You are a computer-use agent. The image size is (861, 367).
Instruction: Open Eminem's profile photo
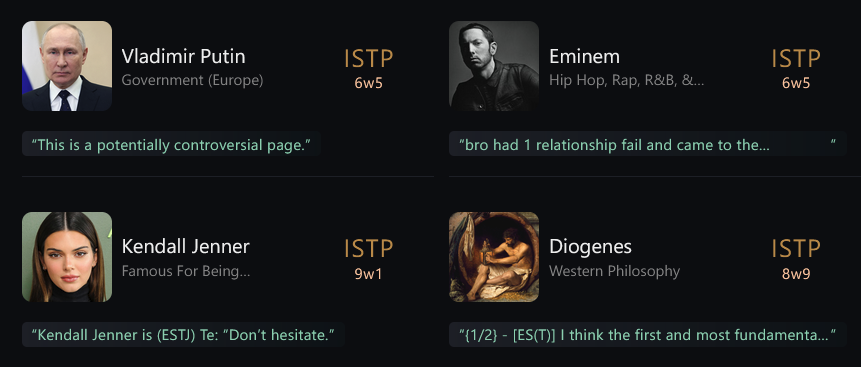click(x=494, y=66)
